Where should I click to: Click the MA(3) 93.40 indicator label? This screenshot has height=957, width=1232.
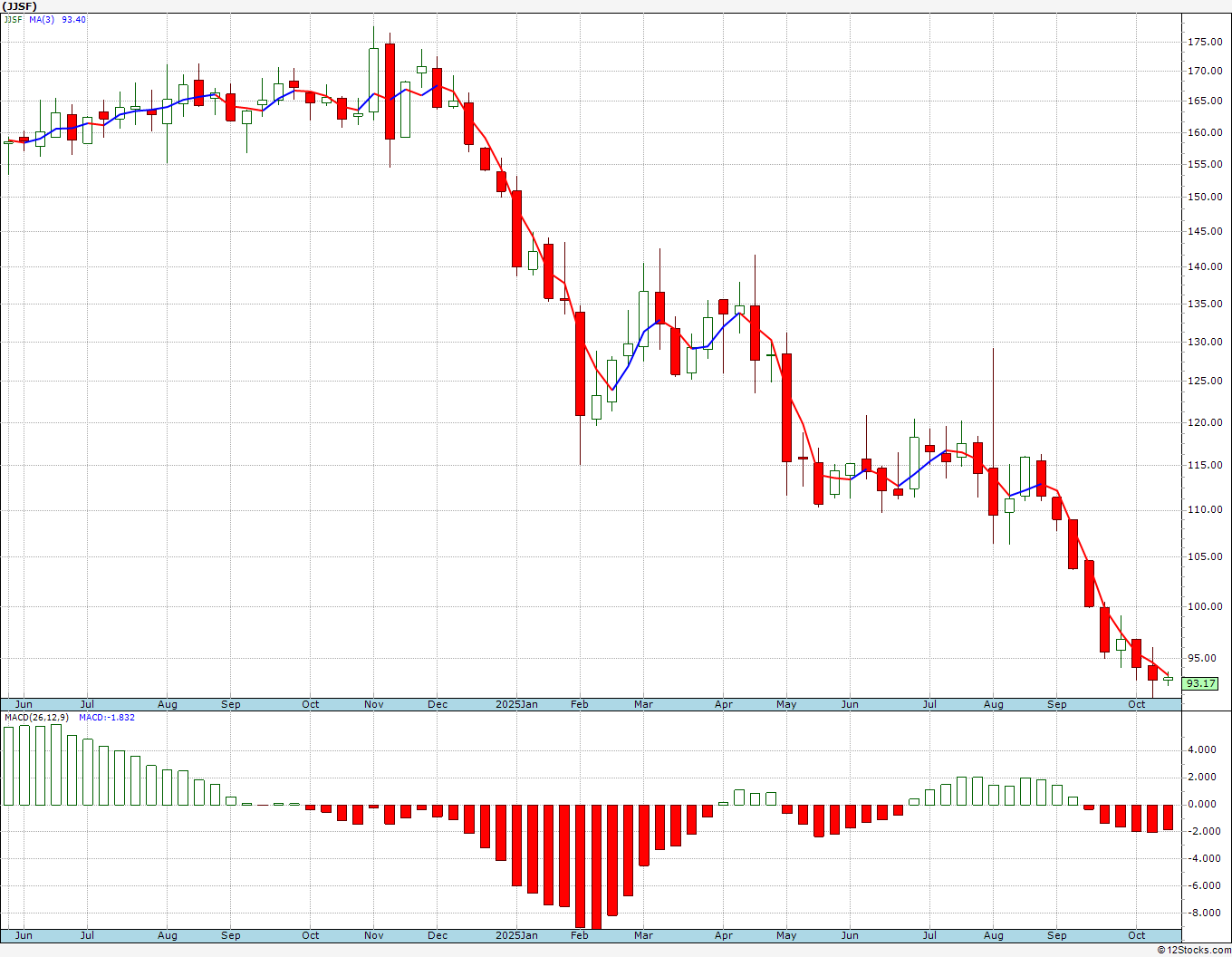(x=57, y=19)
